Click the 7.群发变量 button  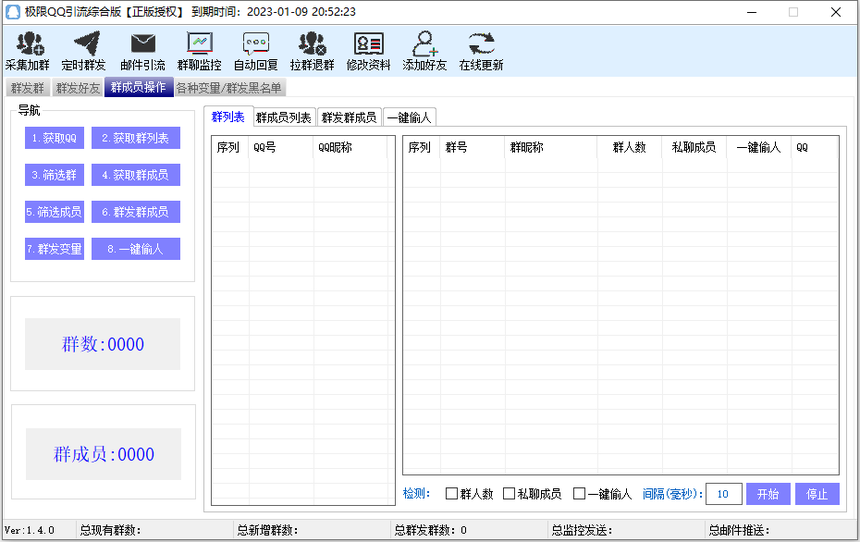(54, 249)
